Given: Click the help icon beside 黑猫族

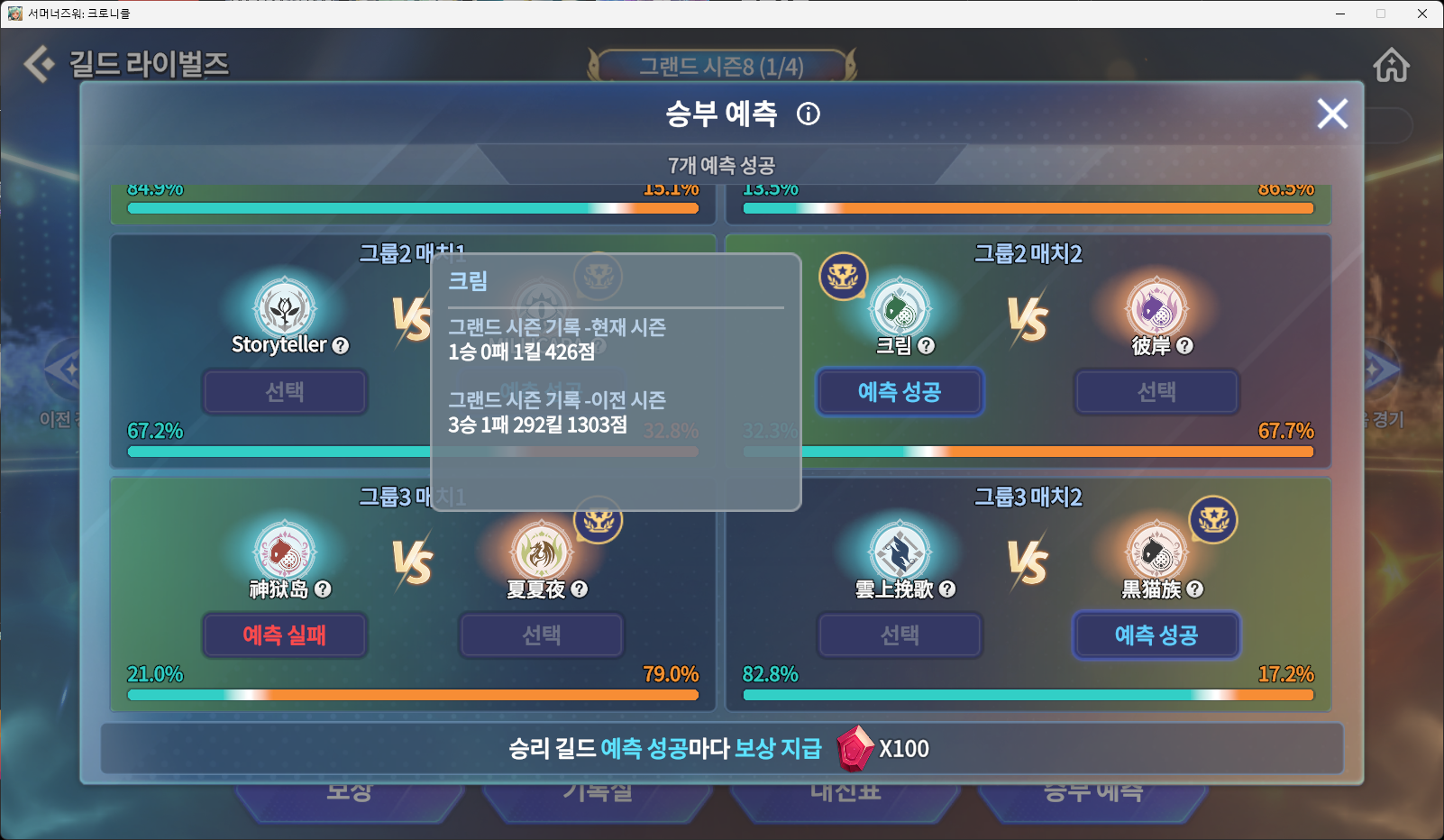Looking at the screenshot, I should (x=1195, y=589).
